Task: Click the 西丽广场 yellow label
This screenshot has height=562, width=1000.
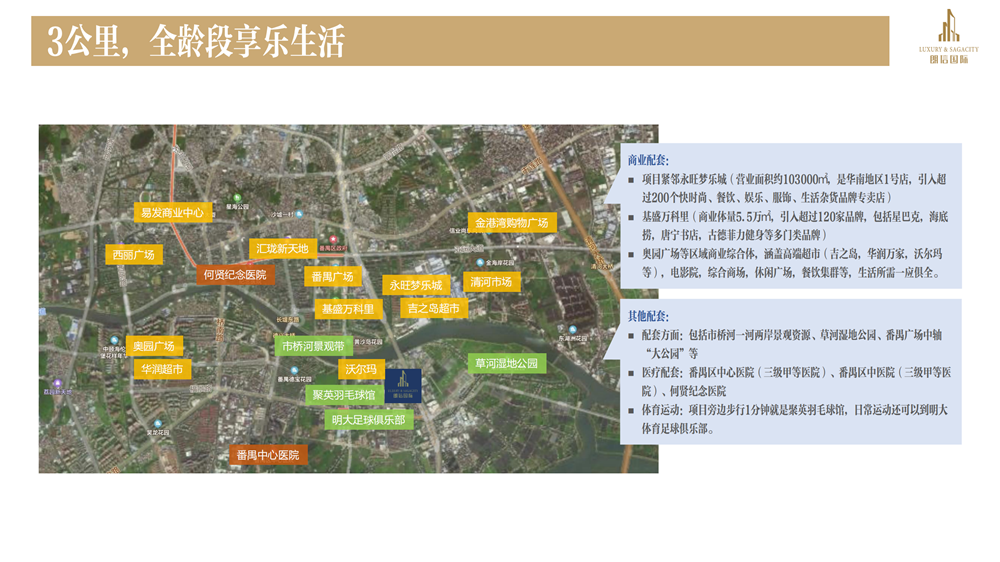Action: (x=134, y=255)
